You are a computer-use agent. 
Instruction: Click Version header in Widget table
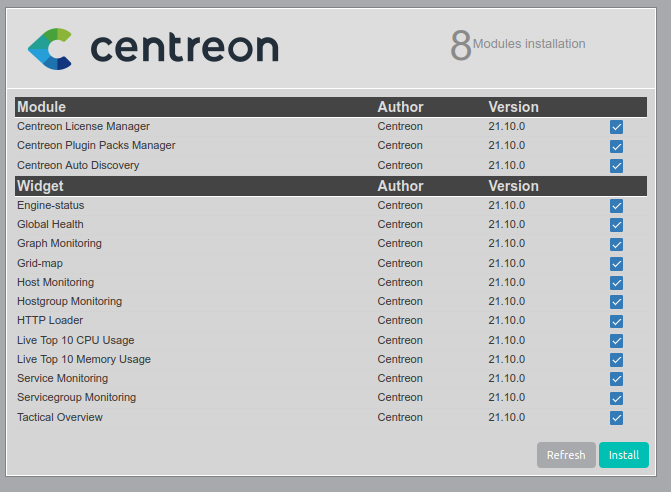514,186
